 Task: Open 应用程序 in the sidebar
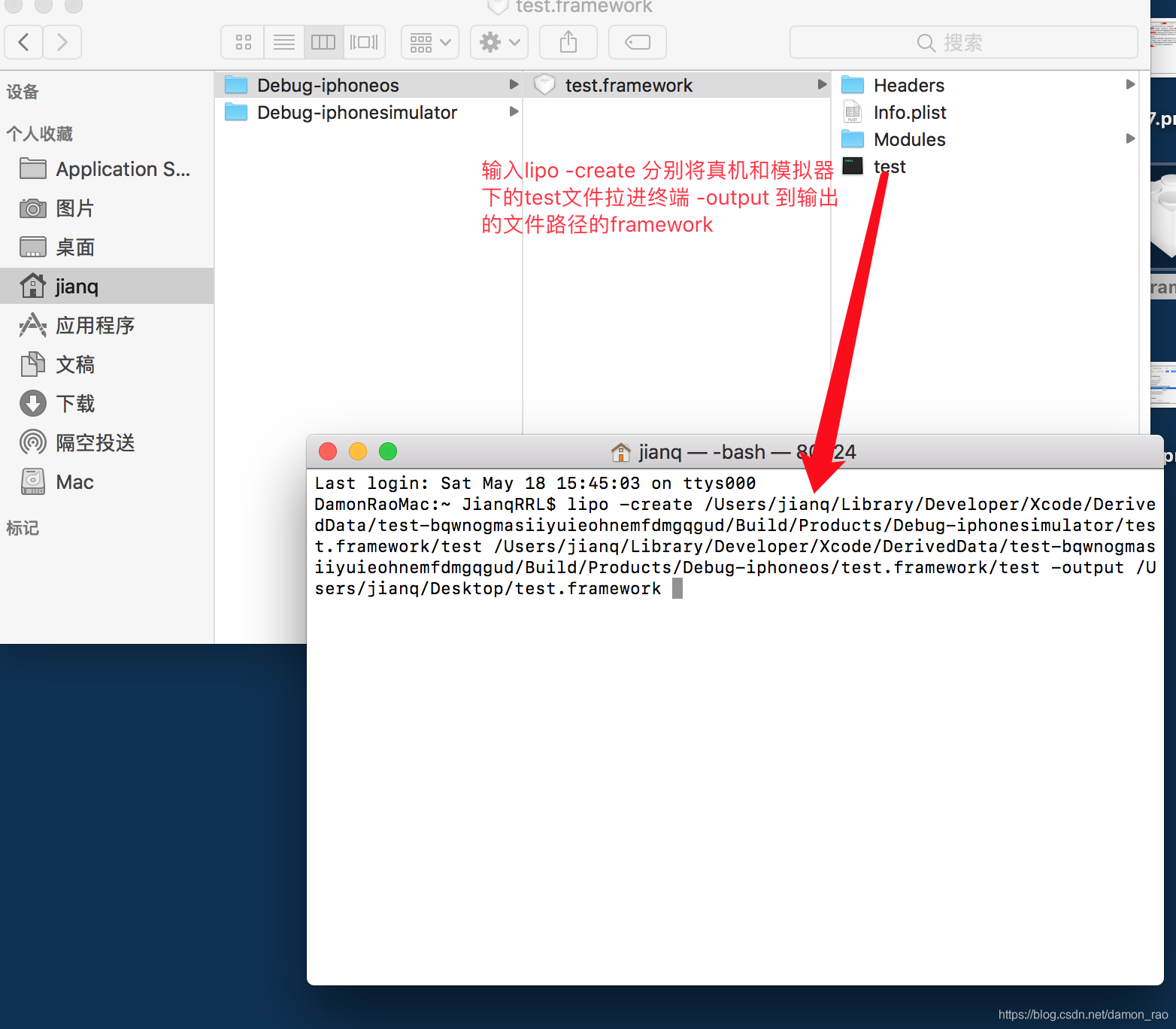(x=107, y=326)
